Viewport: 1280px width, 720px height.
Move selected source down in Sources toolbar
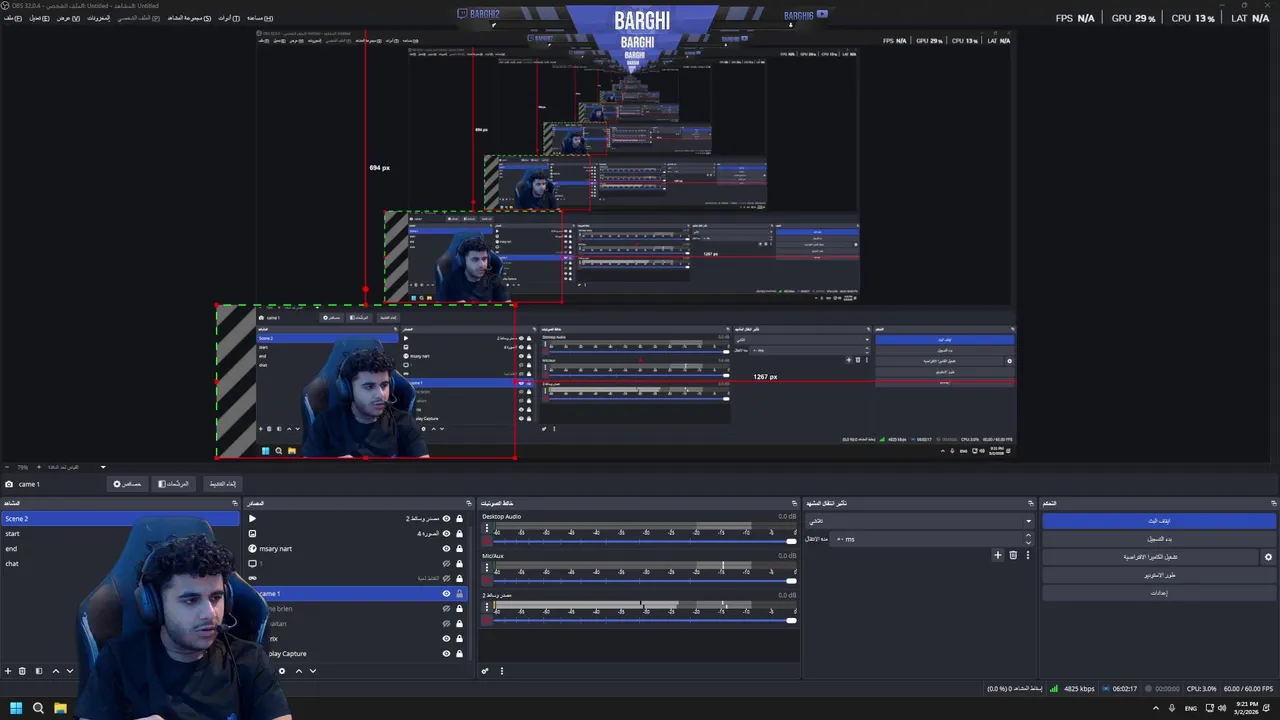pyautogui.click(x=313, y=671)
